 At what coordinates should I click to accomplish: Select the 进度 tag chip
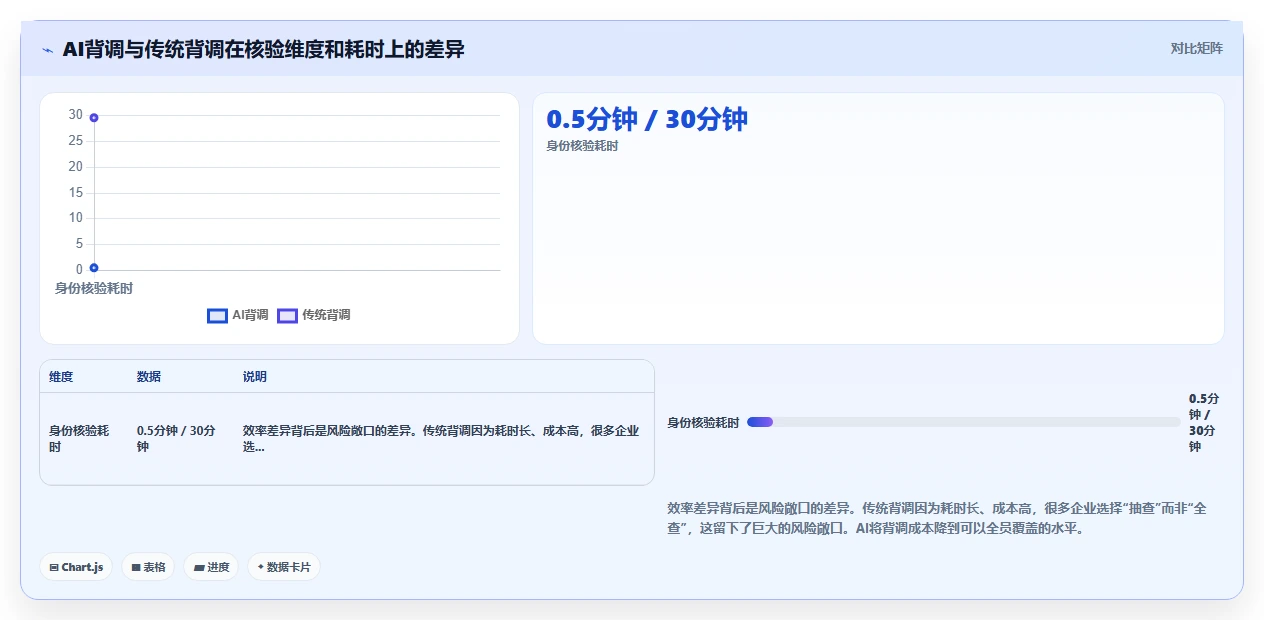coord(211,567)
